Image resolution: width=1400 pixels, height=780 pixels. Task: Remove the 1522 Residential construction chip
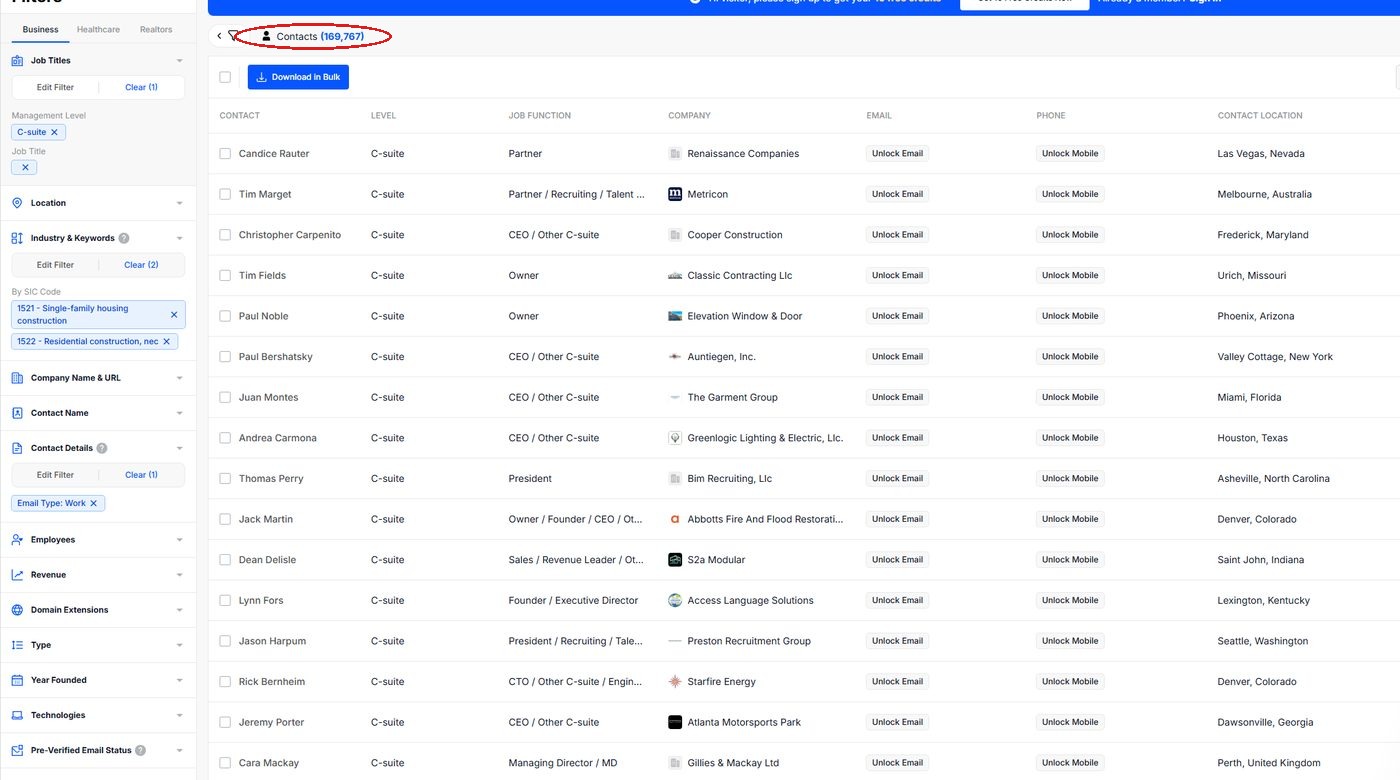tap(167, 341)
